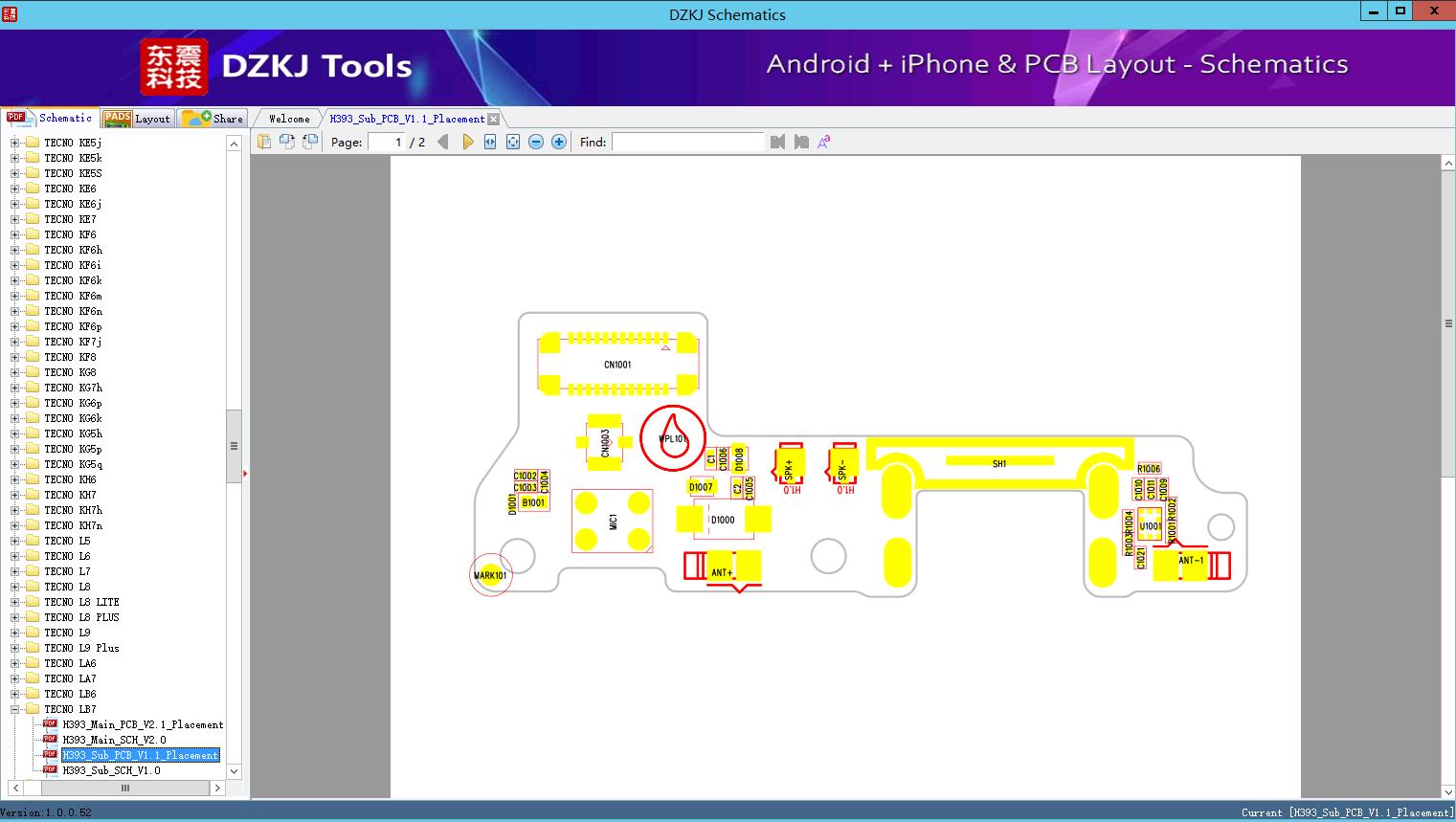Click the D1000 component label
The height and width of the screenshot is (822, 1456).
click(723, 520)
